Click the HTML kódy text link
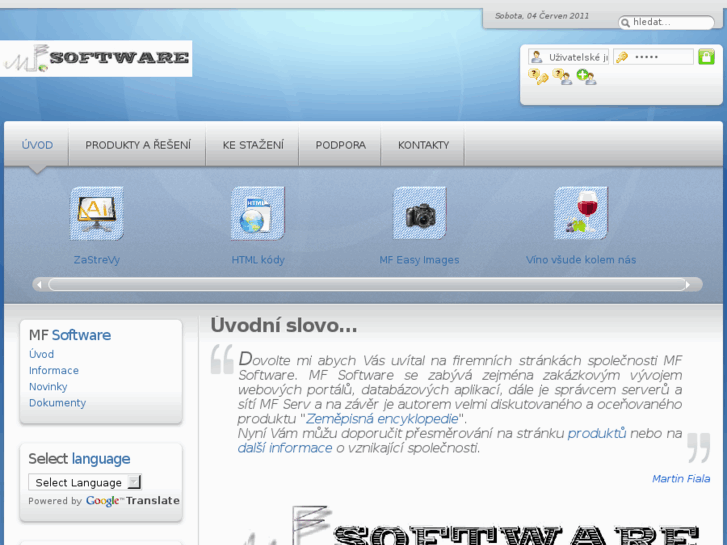This screenshot has width=727, height=545. tap(258, 260)
